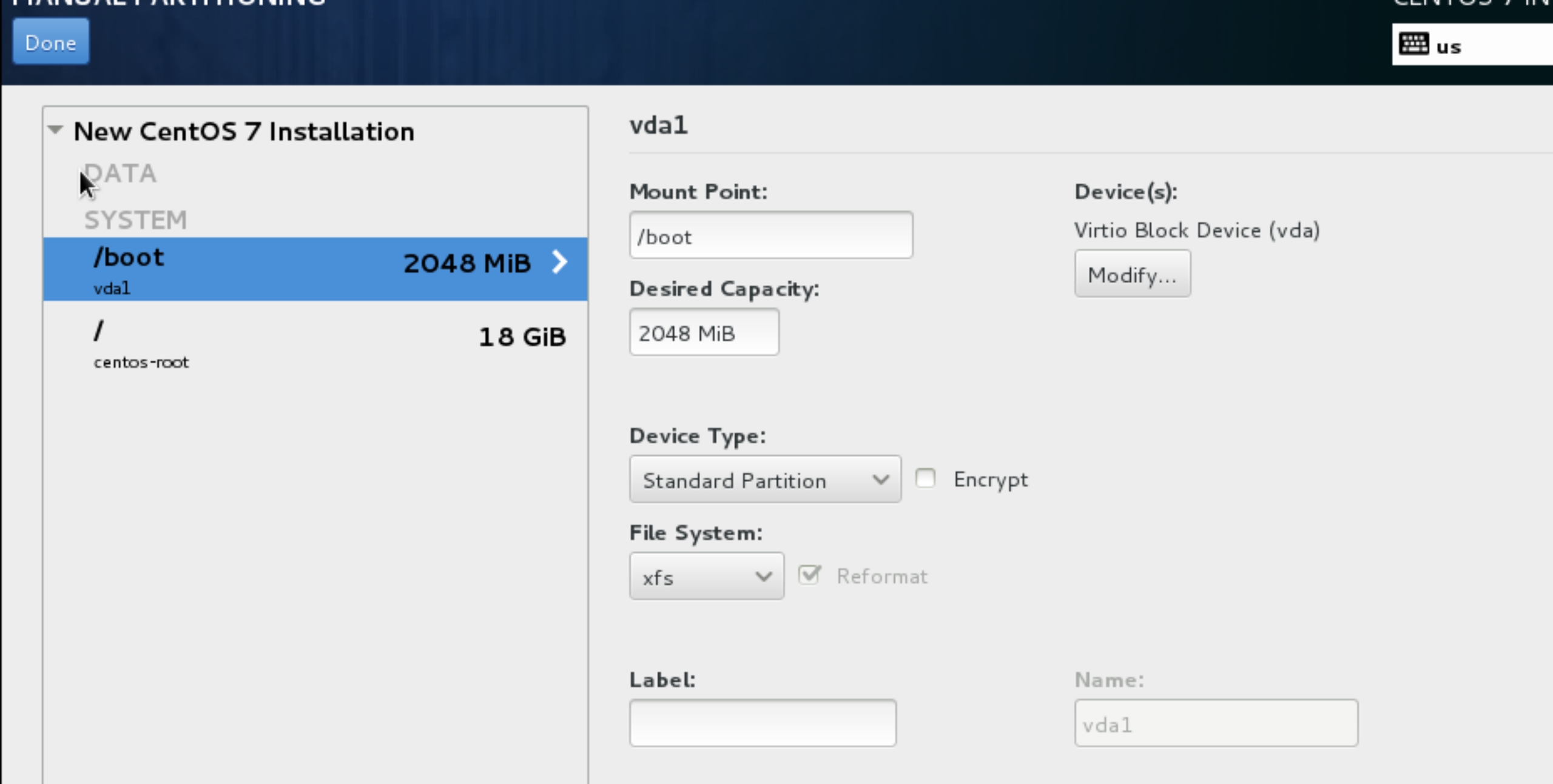Open the File System xfs dropdown
1553x784 pixels.
click(706, 577)
